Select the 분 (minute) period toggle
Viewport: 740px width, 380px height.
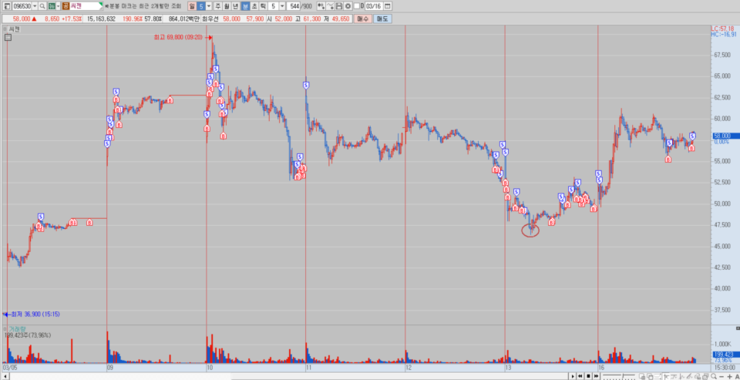[x=245, y=6]
